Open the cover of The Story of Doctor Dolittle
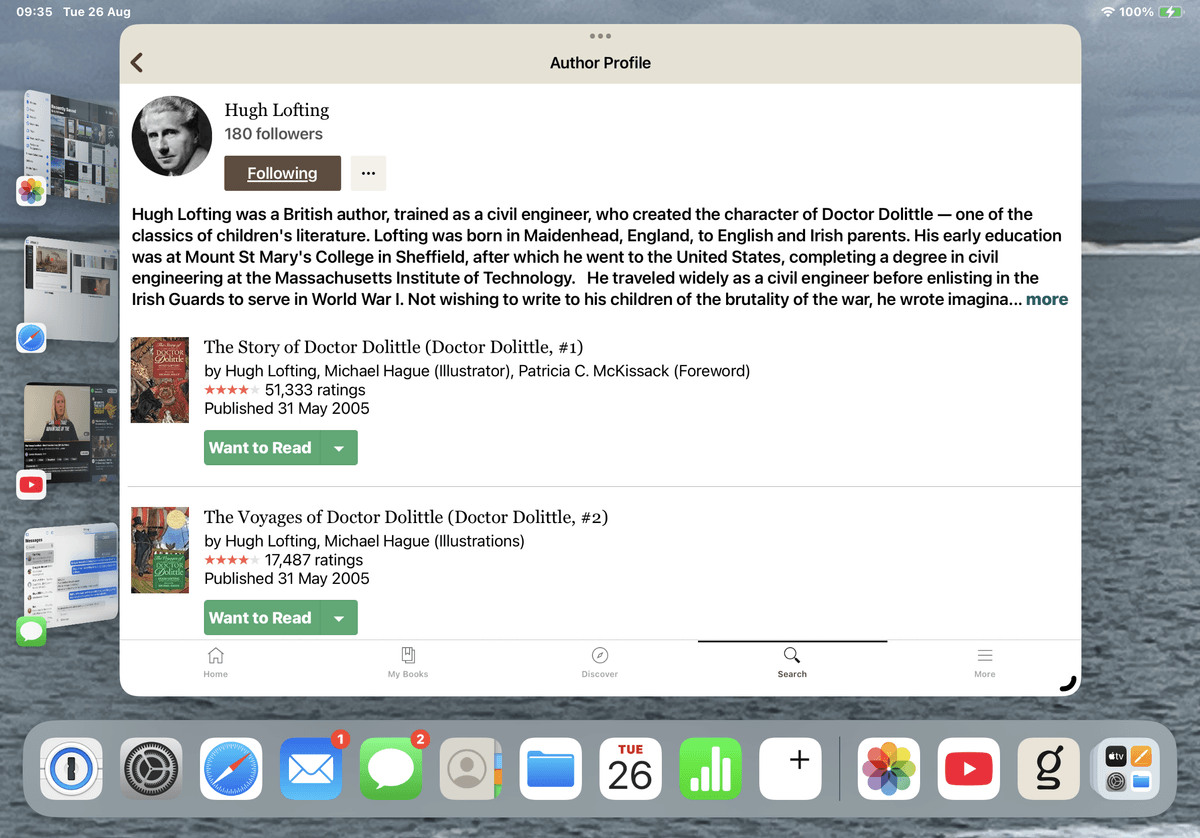The image size is (1200, 838). pyautogui.click(x=160, y=380)
